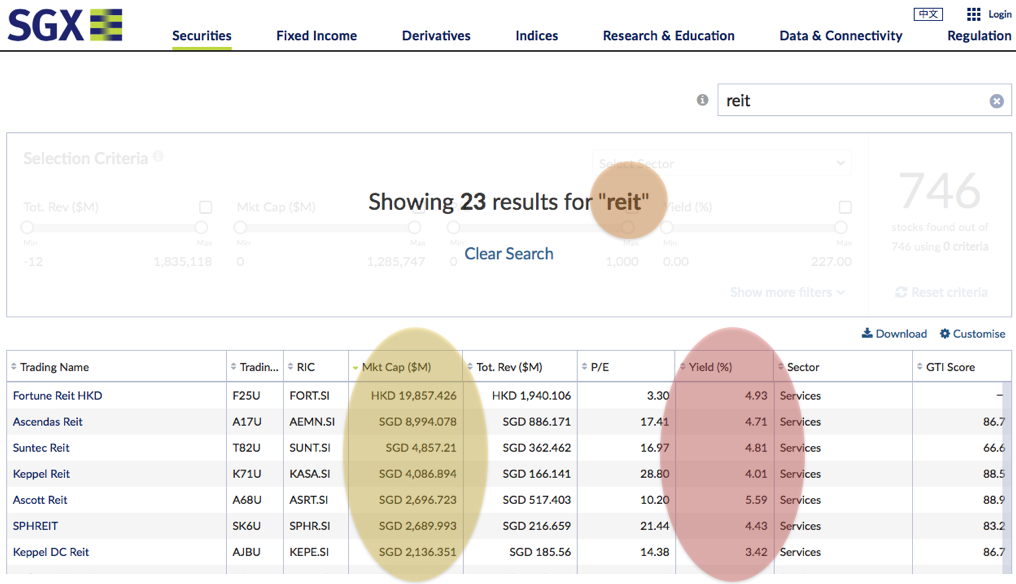Screen dimensions: 1016x584
Task: Open Ascott Reit stock page
Action: 40,500
